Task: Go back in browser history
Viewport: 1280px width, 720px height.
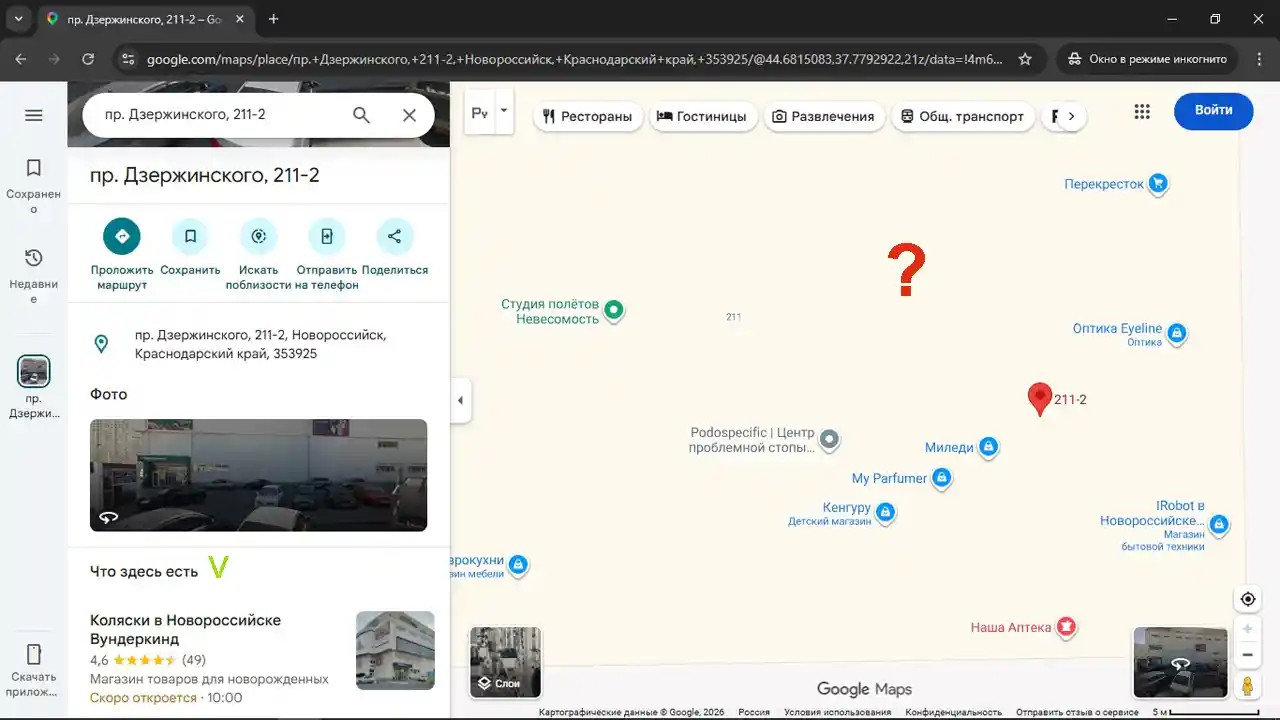Action: coord(22,59)
